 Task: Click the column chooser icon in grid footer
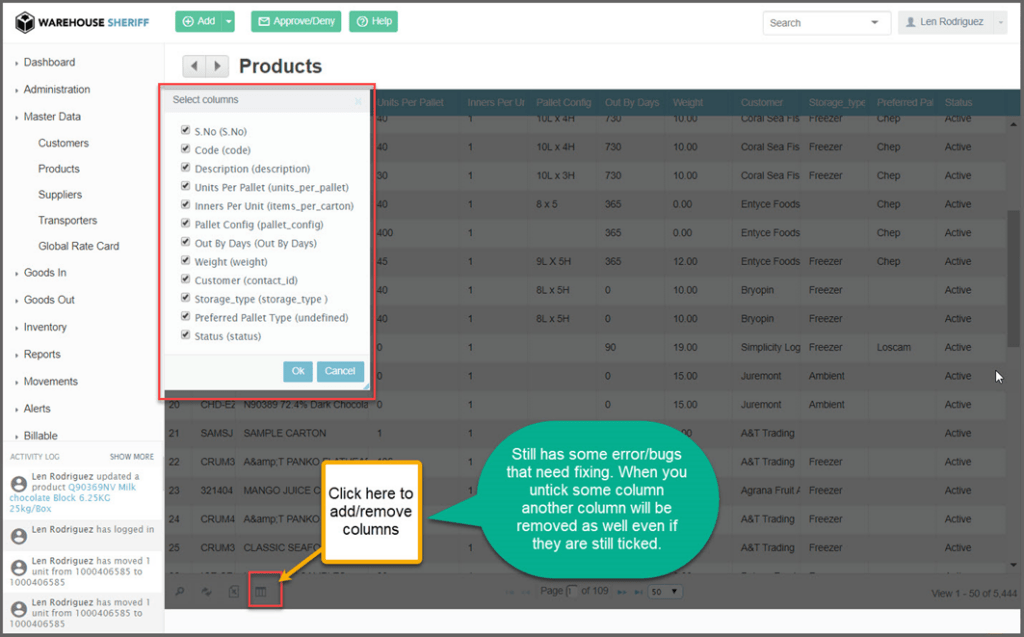click(261, 592)
